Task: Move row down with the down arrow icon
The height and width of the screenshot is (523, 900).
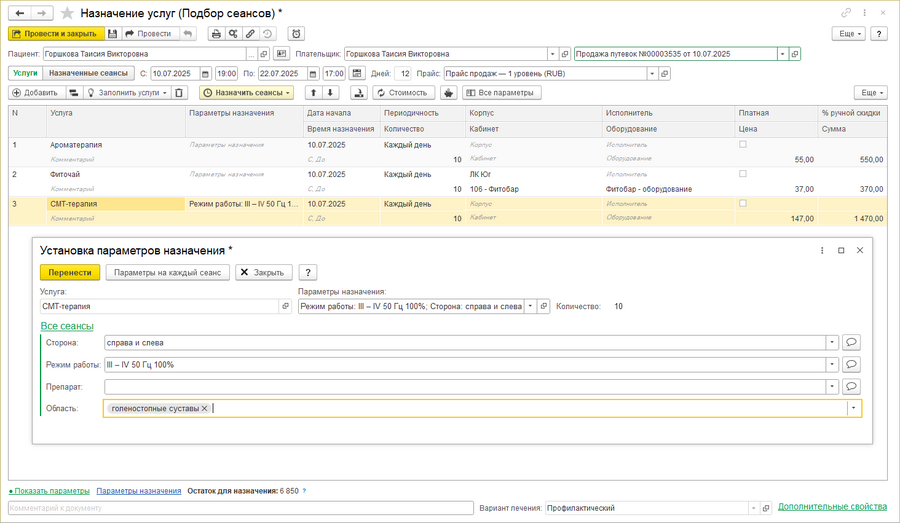Action: 331,93
